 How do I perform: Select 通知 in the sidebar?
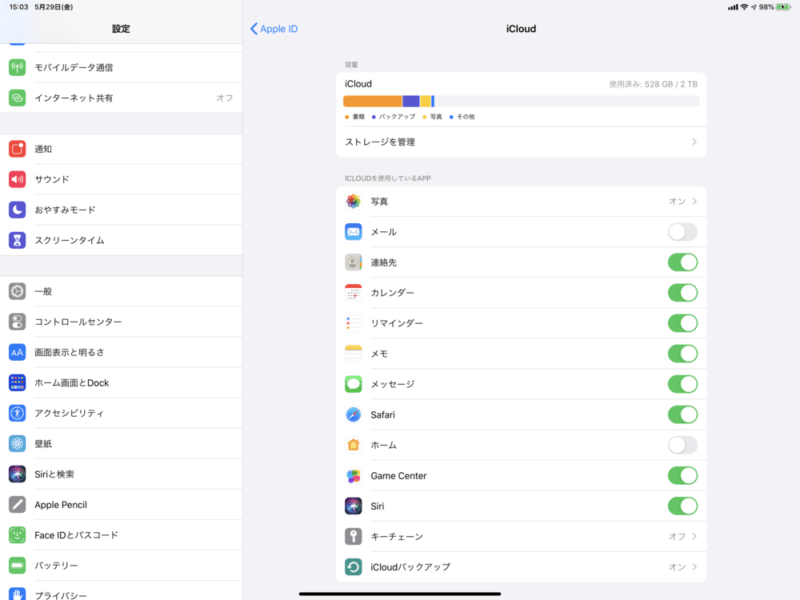[x=121, y=149]
